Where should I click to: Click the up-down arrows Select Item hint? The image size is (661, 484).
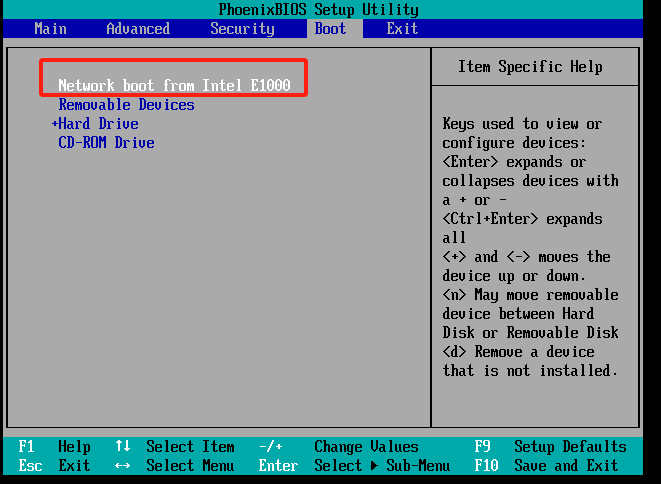pyautogui.click(x=175, y=446)
